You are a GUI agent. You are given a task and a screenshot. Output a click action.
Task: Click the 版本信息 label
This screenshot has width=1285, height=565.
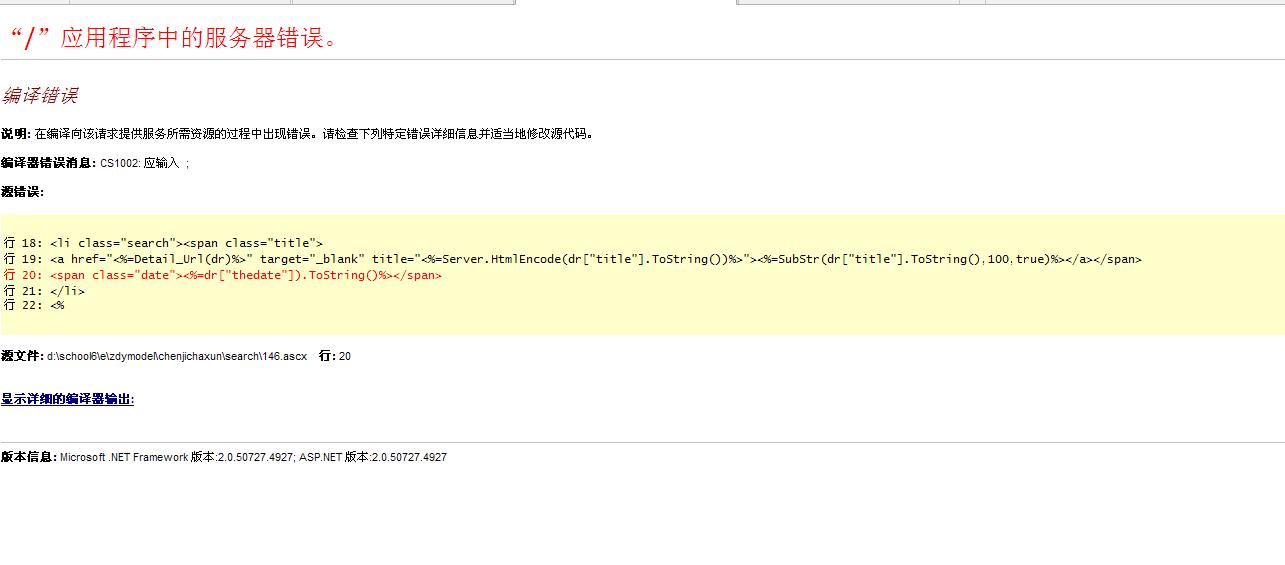coord(29,457)
